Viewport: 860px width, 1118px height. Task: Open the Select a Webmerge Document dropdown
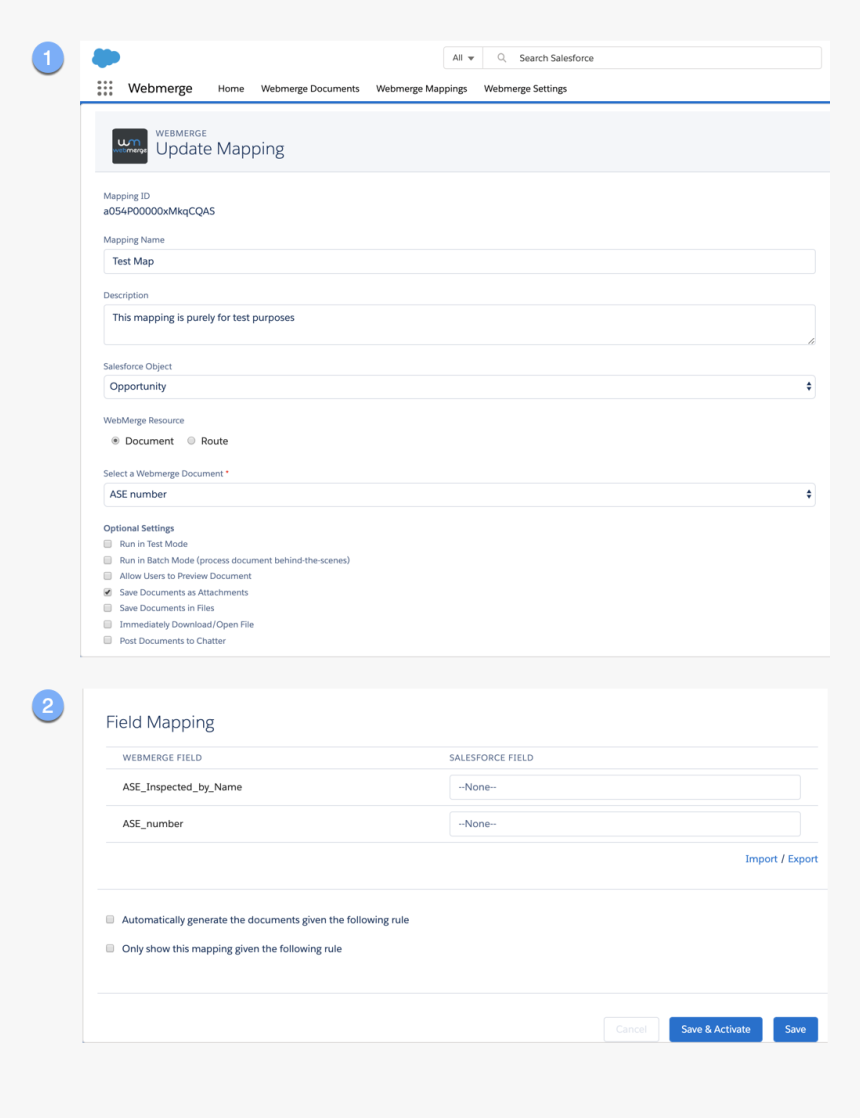459,495
